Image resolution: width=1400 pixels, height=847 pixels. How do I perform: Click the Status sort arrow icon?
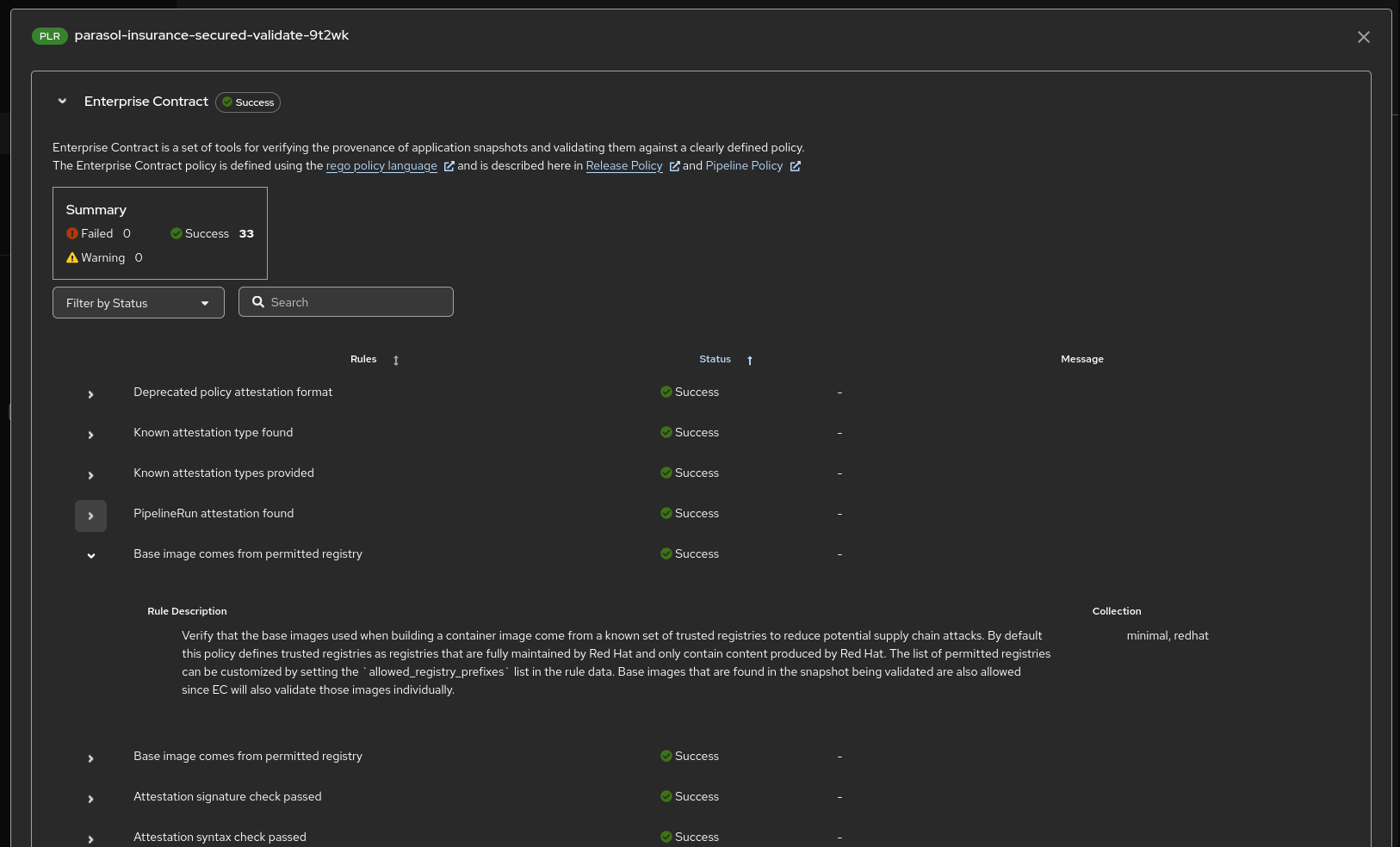(x=750, y=361)
